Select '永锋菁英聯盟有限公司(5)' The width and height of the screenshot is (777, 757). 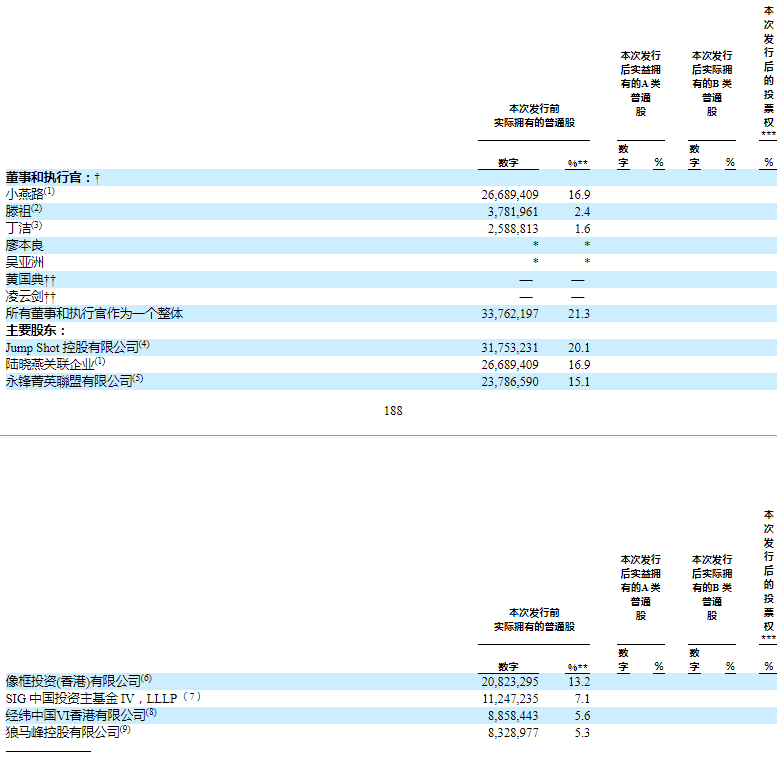pos(74,380)
